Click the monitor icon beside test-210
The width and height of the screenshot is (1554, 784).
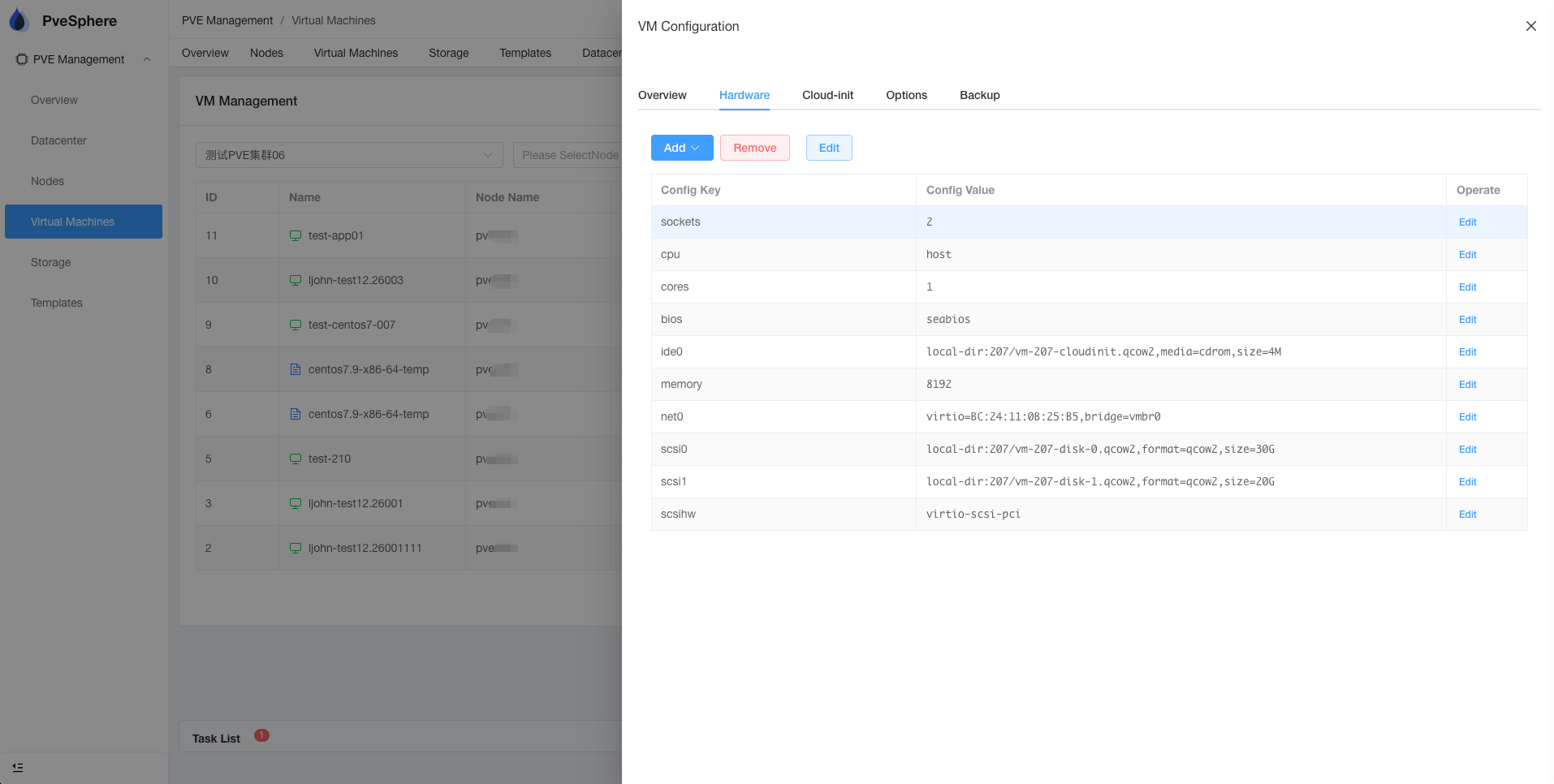296,459
